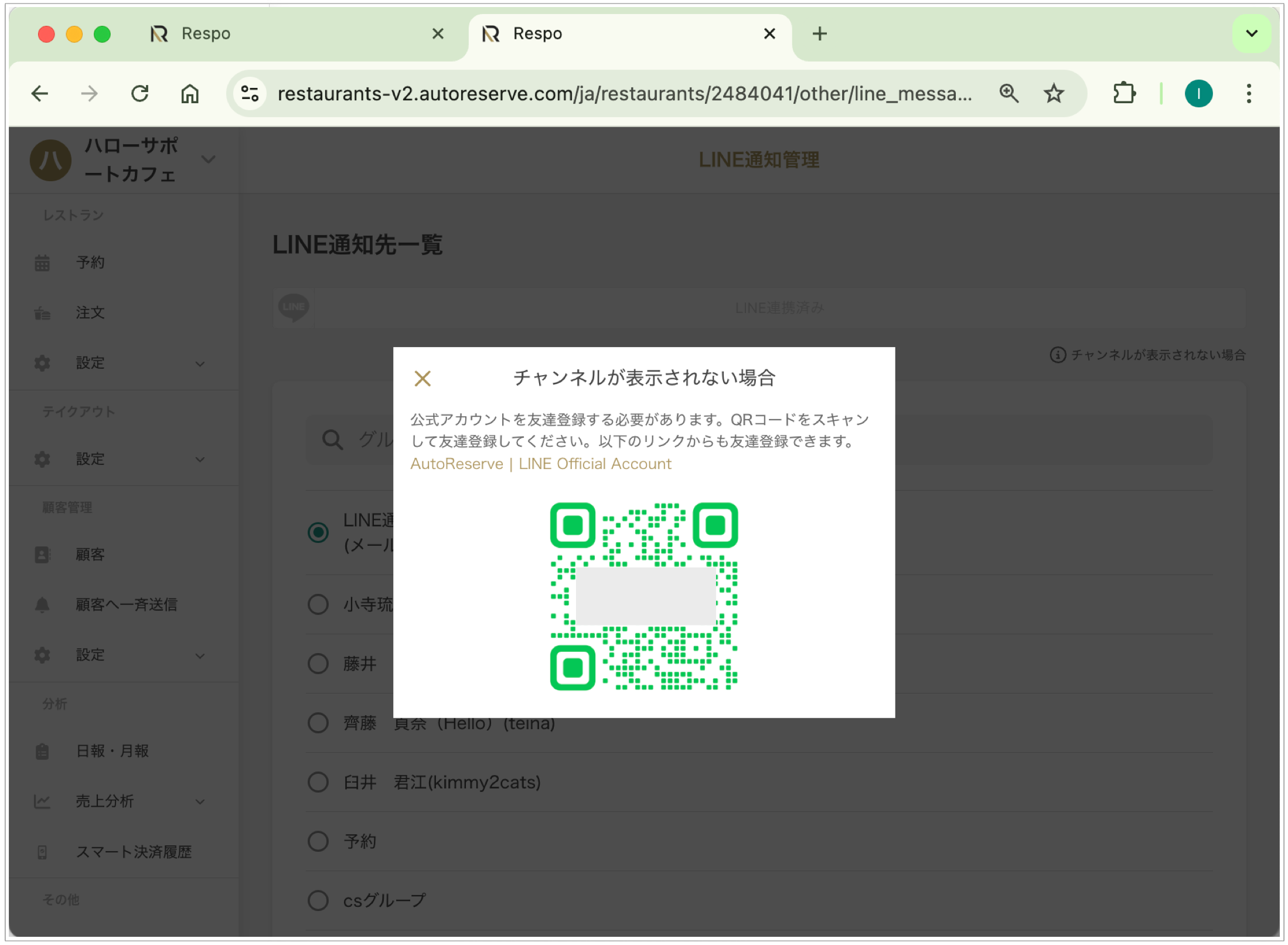Open the 注文 order icon in sidebar
This screenshot has width=1288, height=945.
point(42,313)
